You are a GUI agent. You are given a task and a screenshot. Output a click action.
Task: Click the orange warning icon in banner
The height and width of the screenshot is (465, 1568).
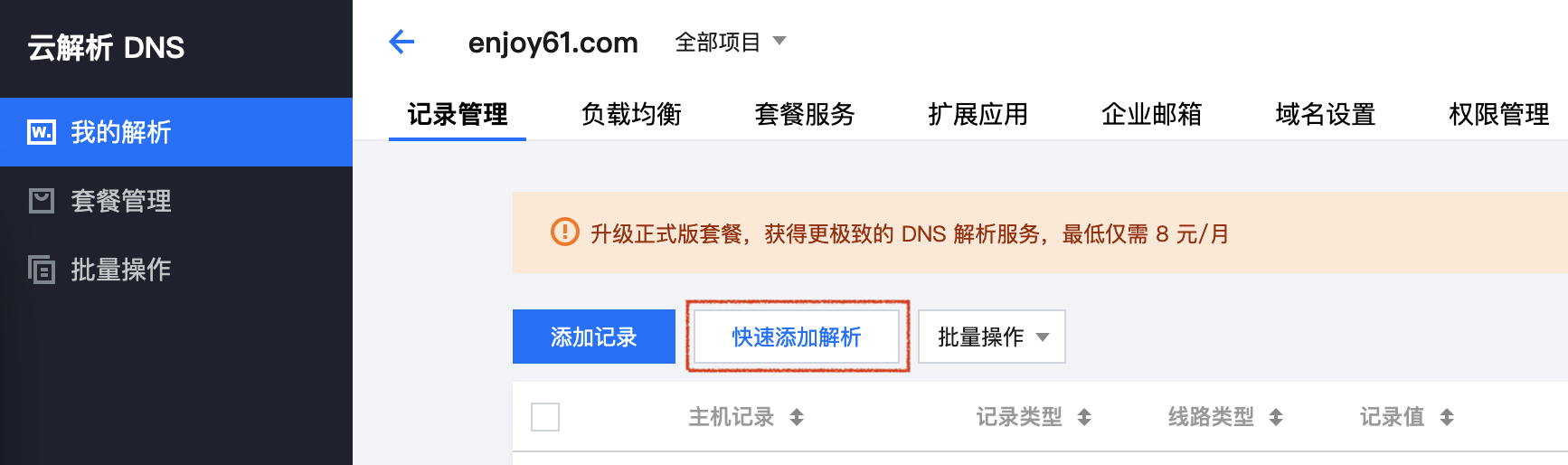tap(565, 232)
